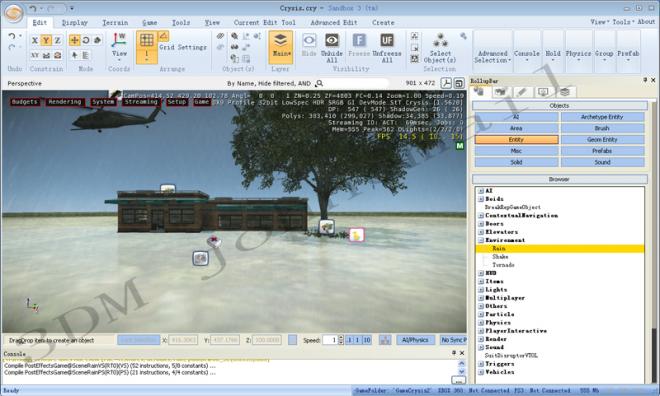Toggle the X axis constraint
Screen dimensions: 660x396
[x=35, y=40]
